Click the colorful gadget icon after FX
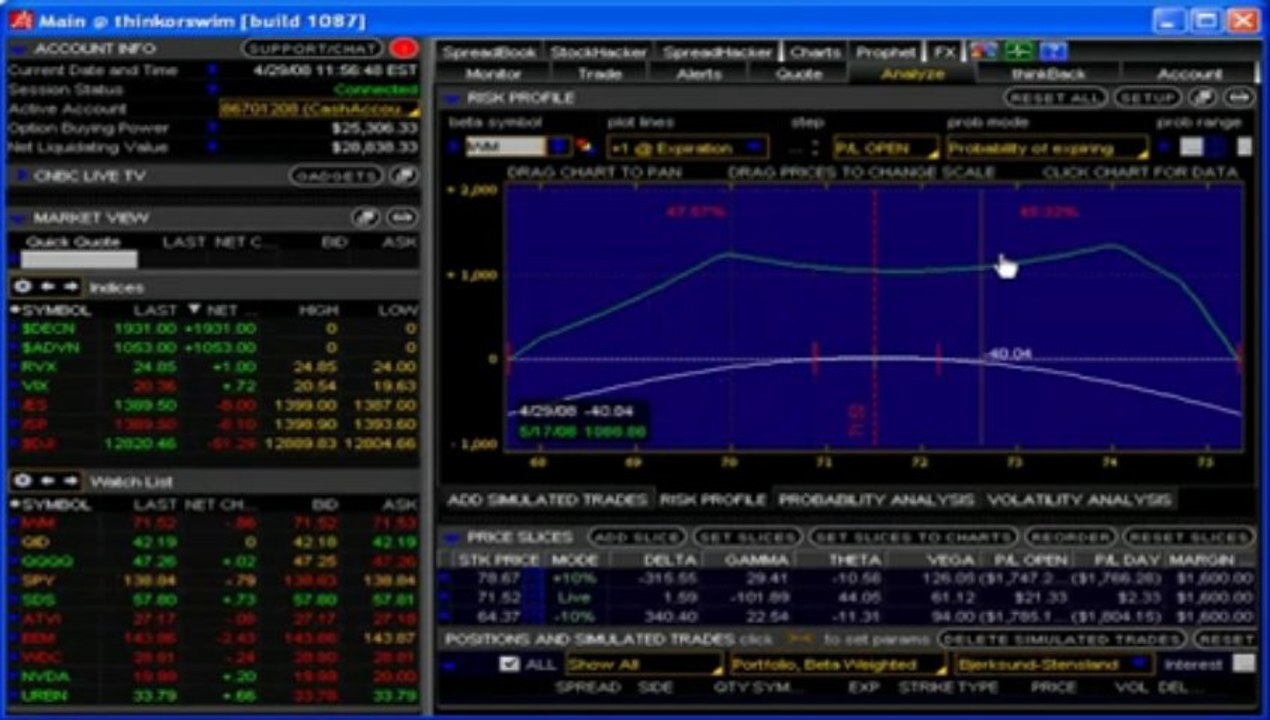This screenshot has width=1270, height=720. [x=983, y=51]
